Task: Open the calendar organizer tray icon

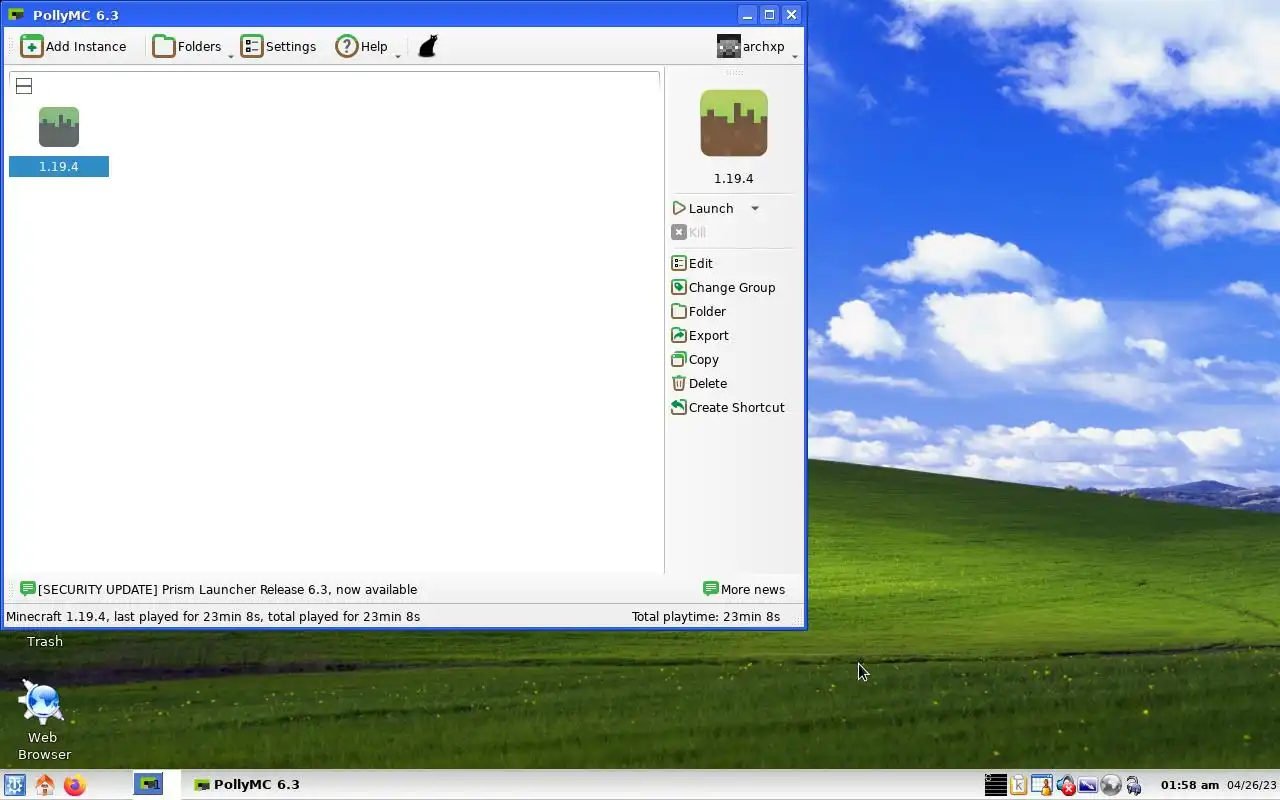Action: tap(1041, 785)
